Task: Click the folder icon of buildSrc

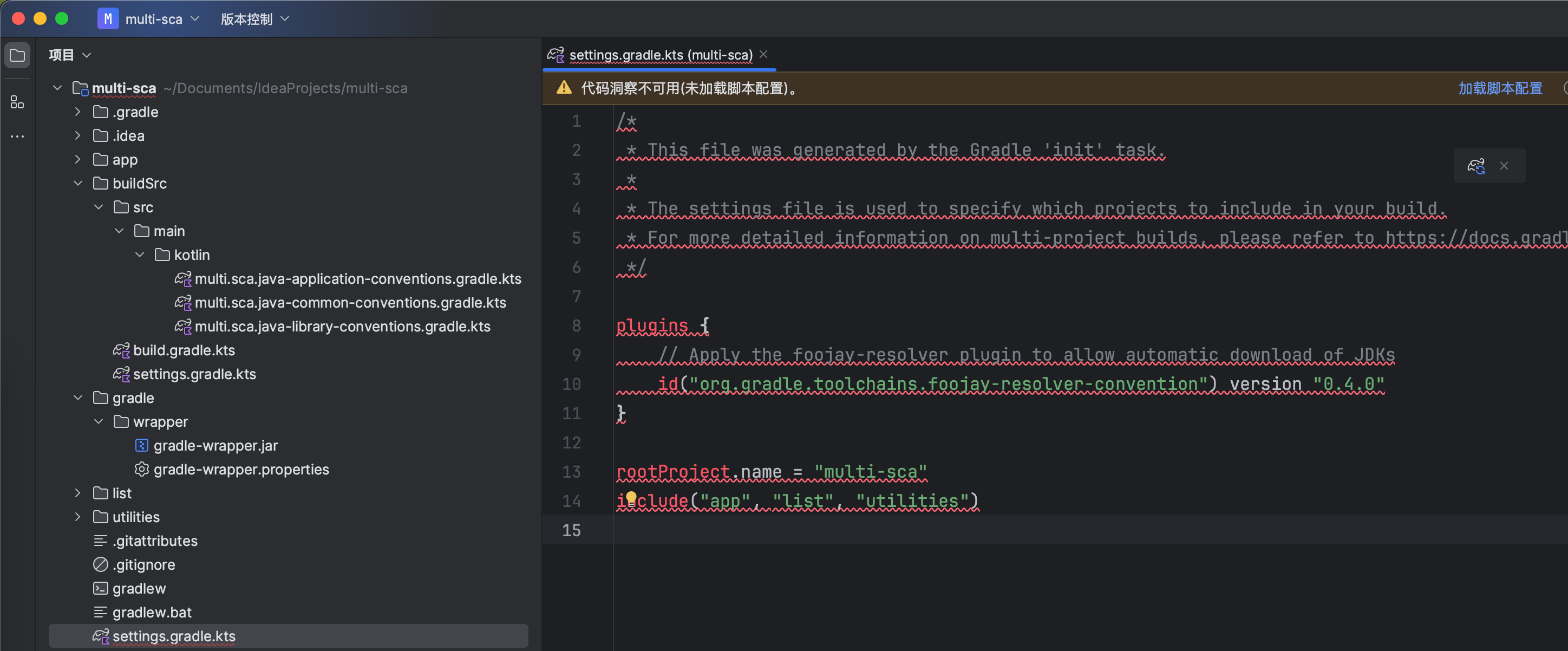Action: (100, 183)
